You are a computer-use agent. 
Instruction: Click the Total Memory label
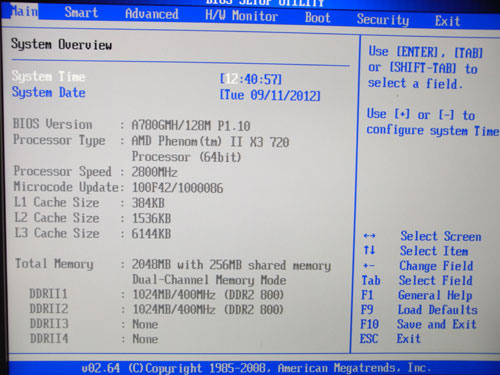tap(54, 264)
